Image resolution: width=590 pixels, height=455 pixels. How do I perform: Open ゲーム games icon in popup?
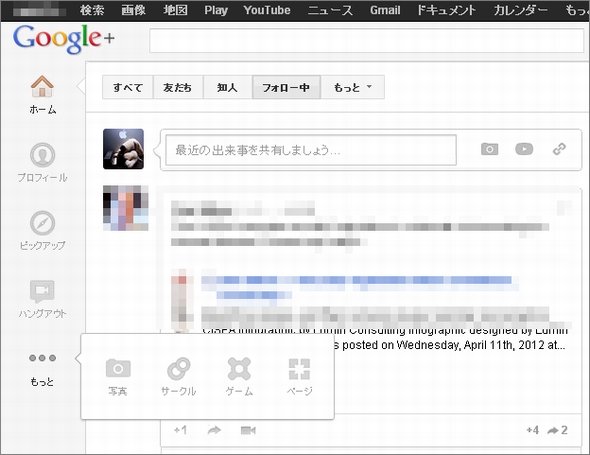pos(239,368)
